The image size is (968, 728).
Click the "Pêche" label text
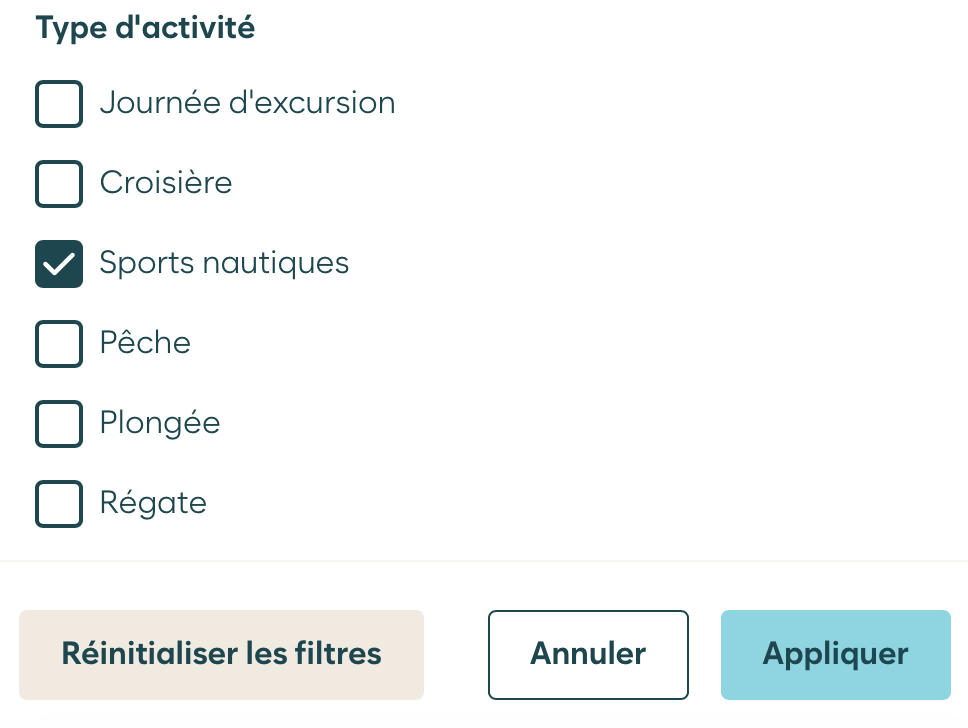(145, 343)
